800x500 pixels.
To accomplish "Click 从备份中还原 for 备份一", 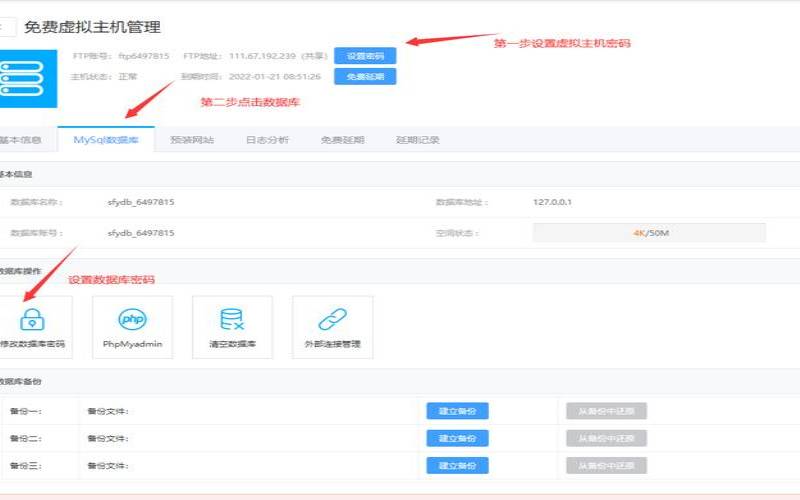I will (606, 411).
